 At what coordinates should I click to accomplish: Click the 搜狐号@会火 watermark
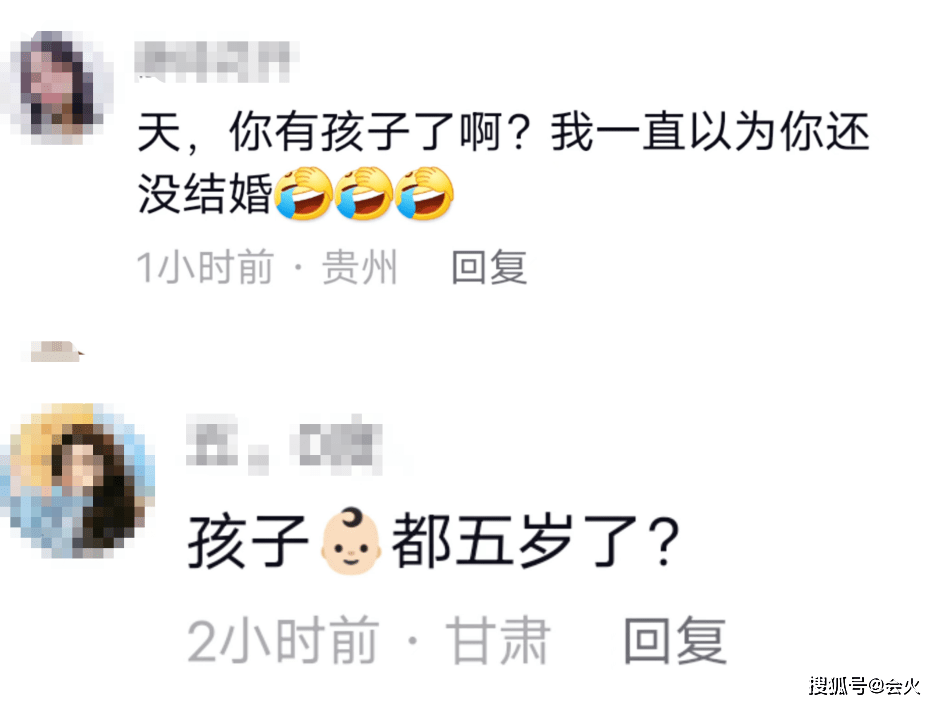pos(864,686)
